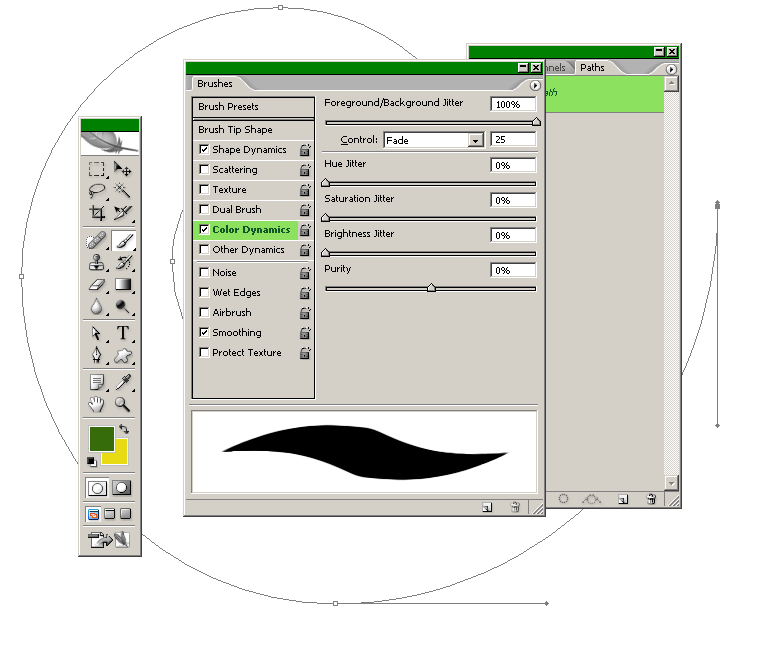Select the Clone Stamp tool
Viewport: 760px width, 653px height.
[96, 262]
